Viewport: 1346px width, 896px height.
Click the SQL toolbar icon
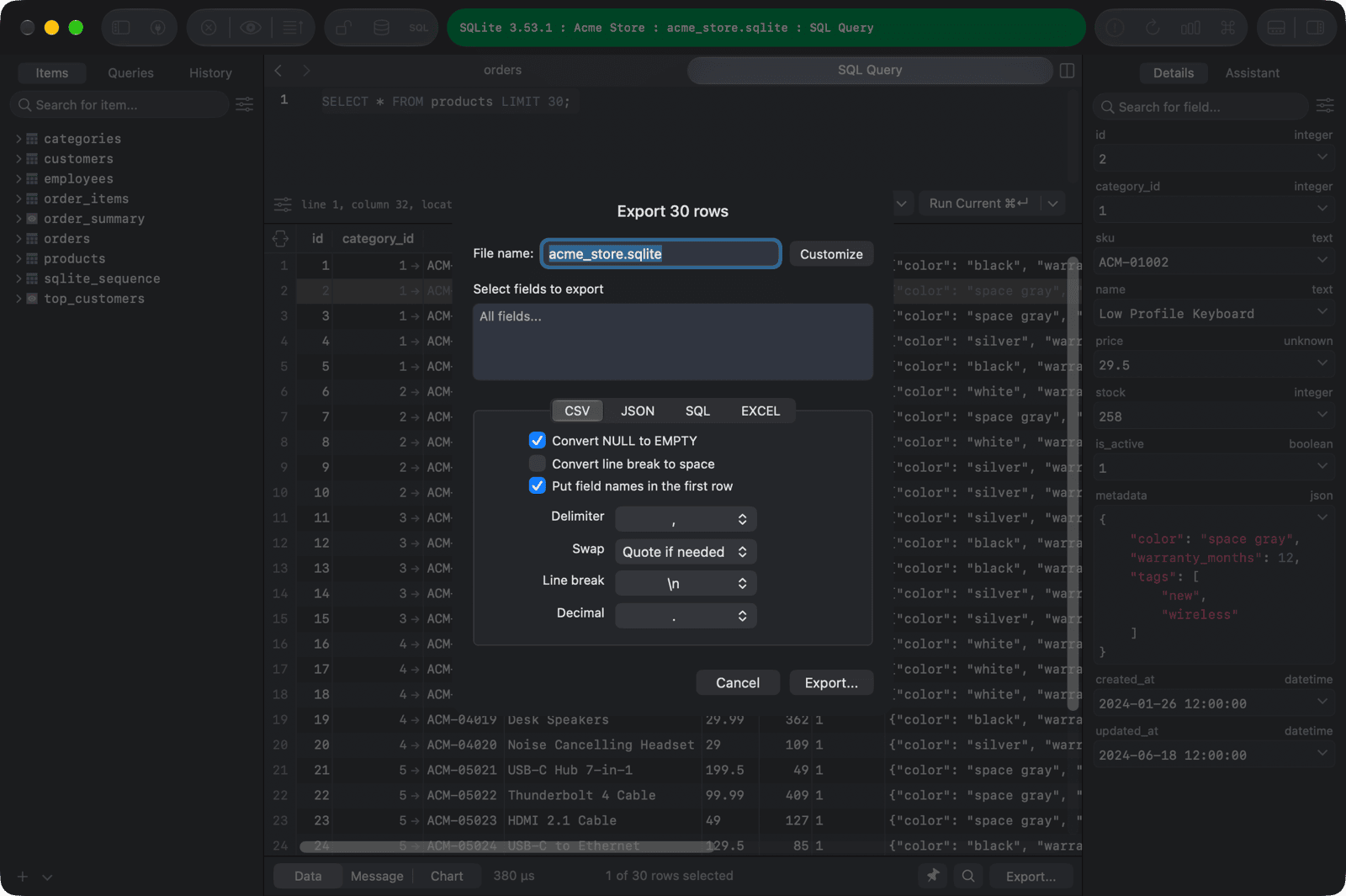tap(419, 28)
